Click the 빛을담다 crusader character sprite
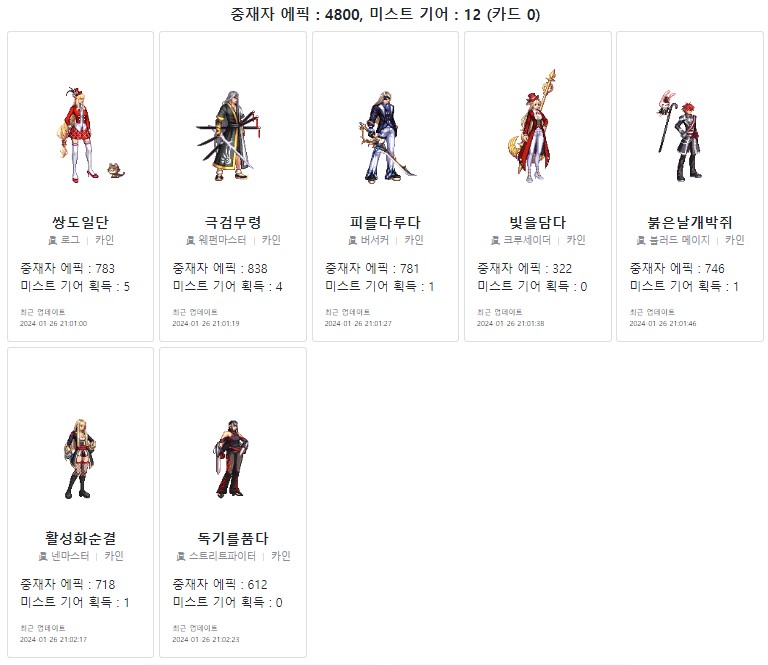 pyautogui.click(x=533, y=126)
